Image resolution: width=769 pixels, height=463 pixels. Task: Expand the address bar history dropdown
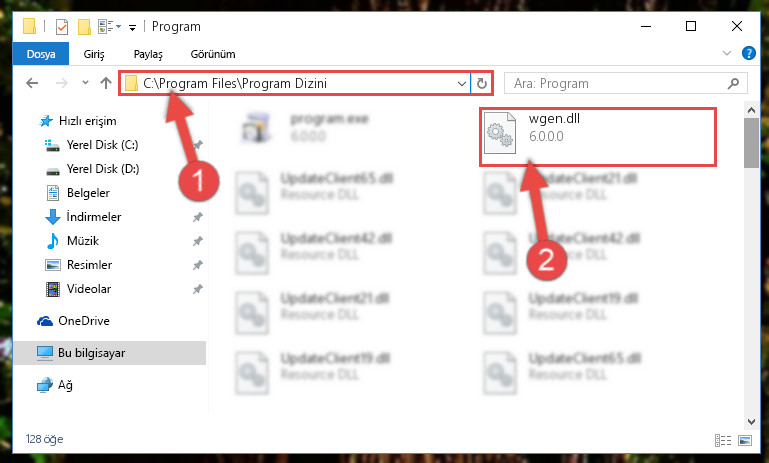461,84
